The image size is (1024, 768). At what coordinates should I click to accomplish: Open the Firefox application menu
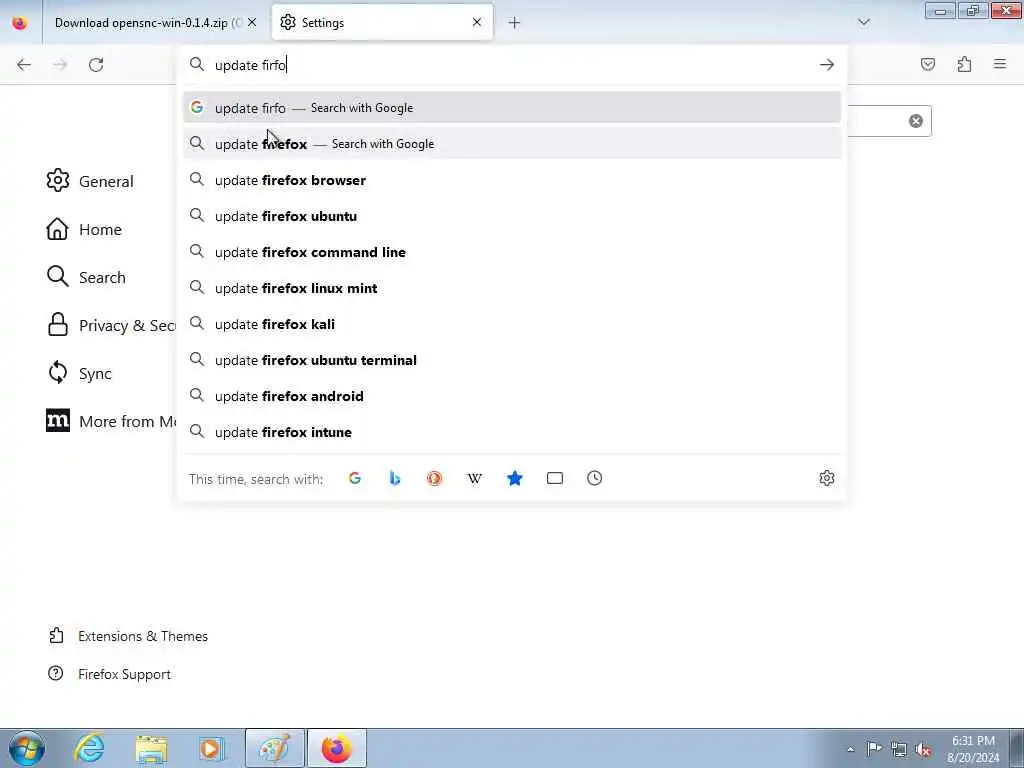coord(1000,64)
